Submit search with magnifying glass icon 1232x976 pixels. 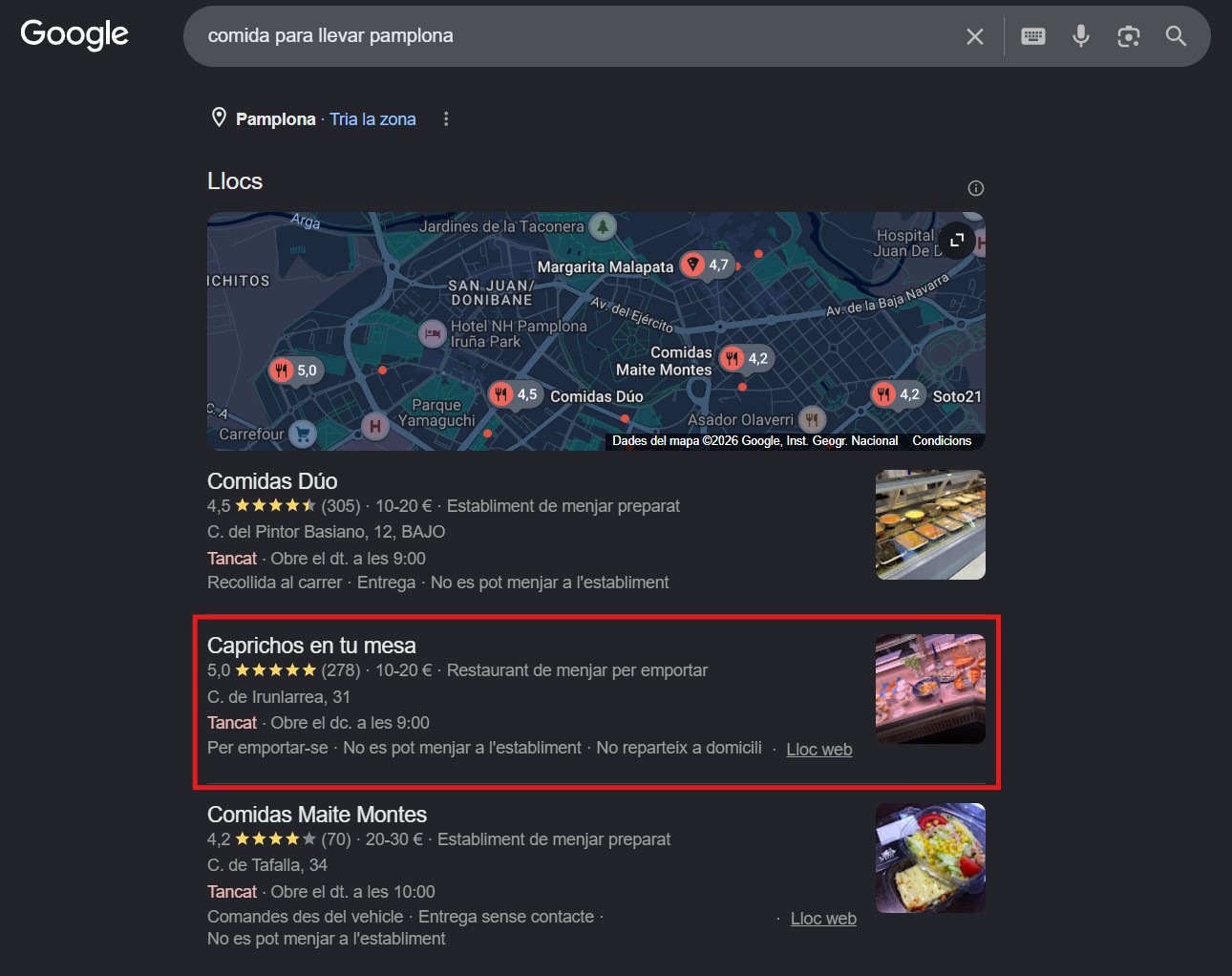1176,36
